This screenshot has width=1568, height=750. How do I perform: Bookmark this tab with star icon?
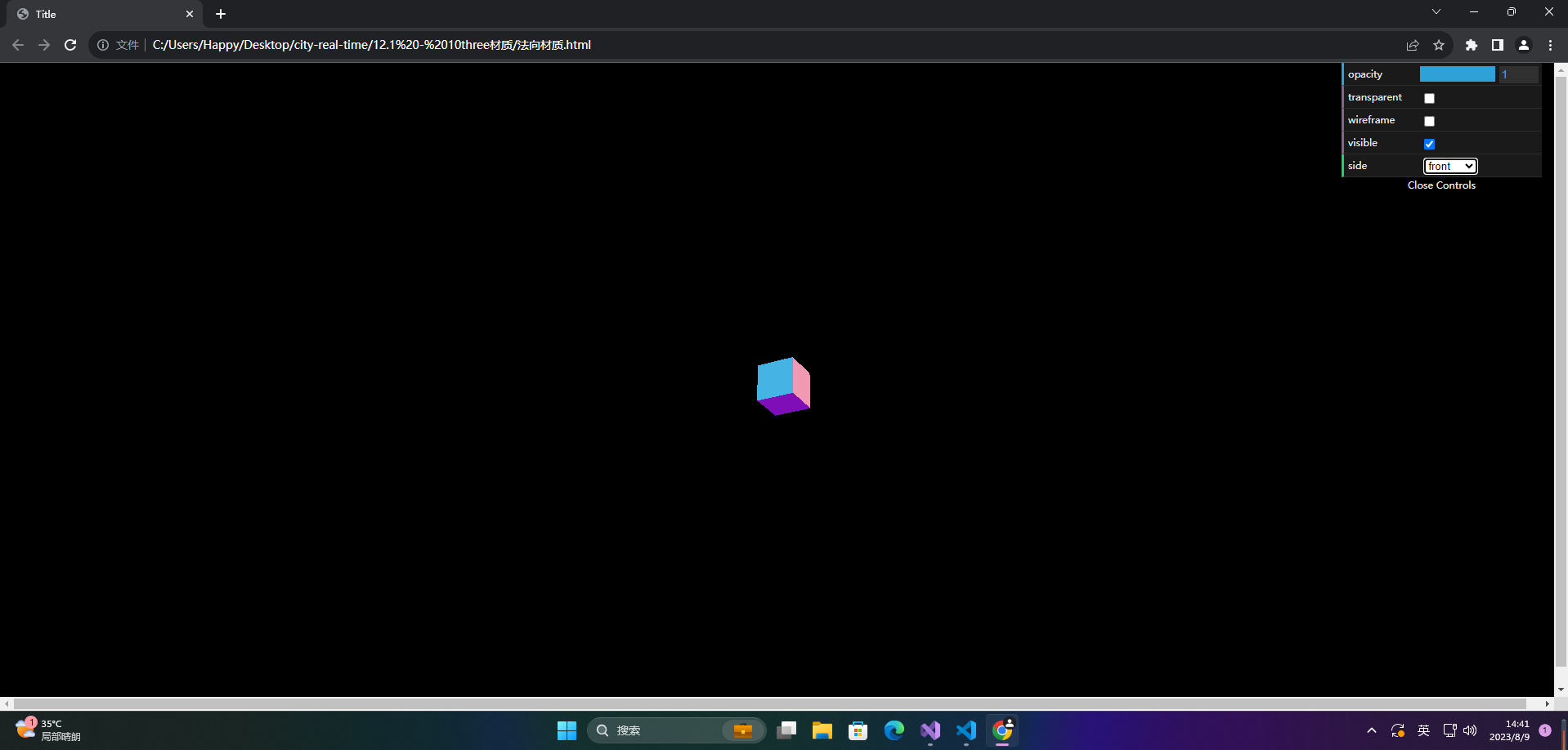[x=1439, y=45]
